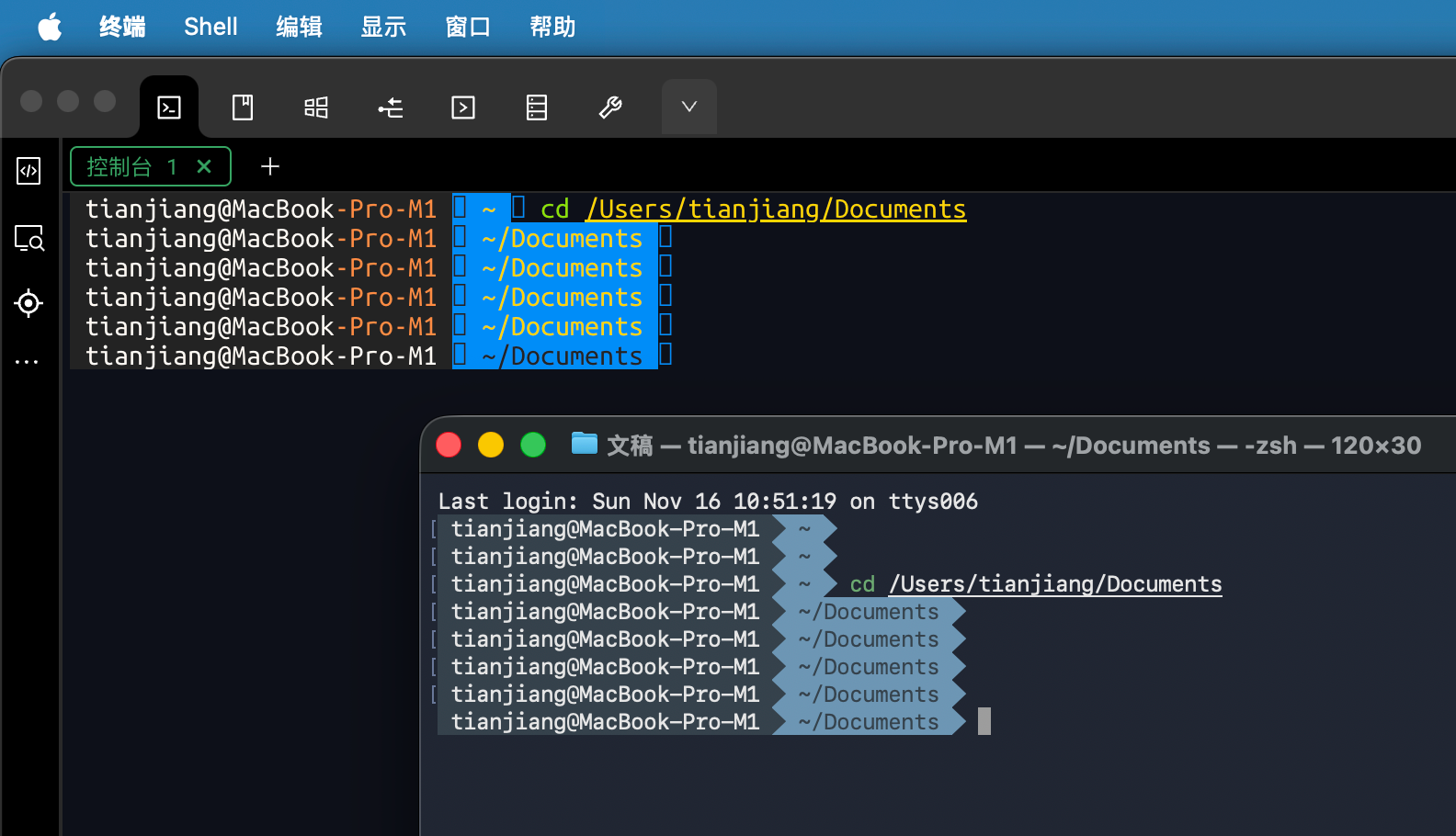The image size is (1456, 836).
Task: Open the 窗口 menu in menu bar
Action: point(468,27)
